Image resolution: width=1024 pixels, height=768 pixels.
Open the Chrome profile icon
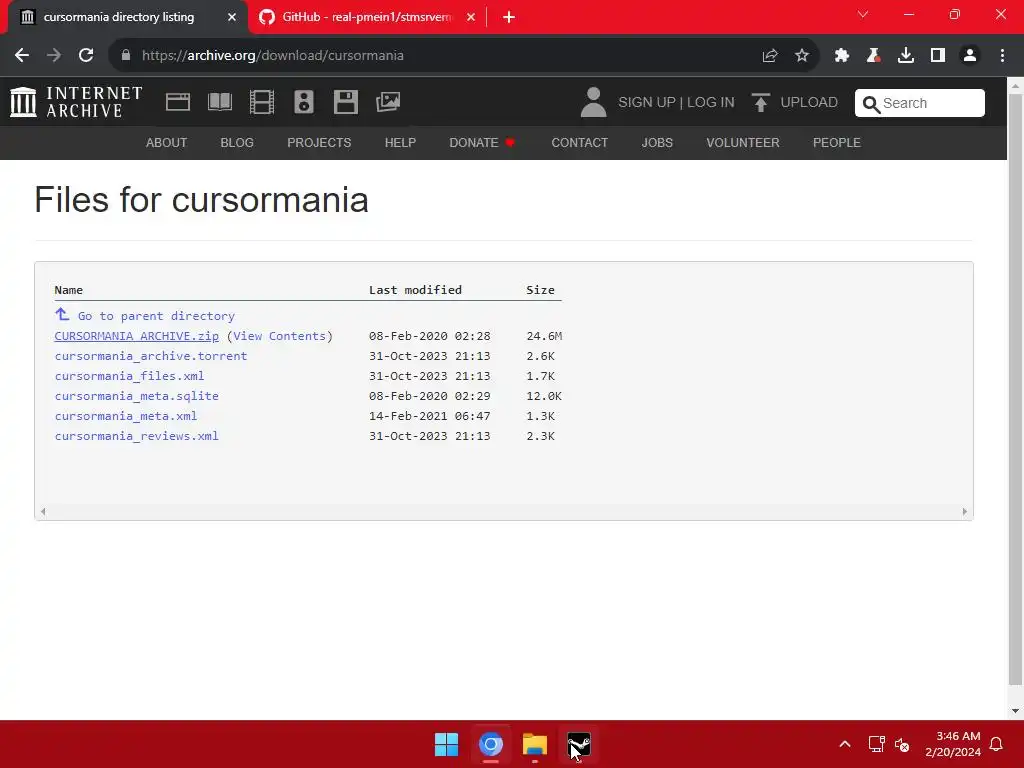pyautogui.click(x=970, y=56)
